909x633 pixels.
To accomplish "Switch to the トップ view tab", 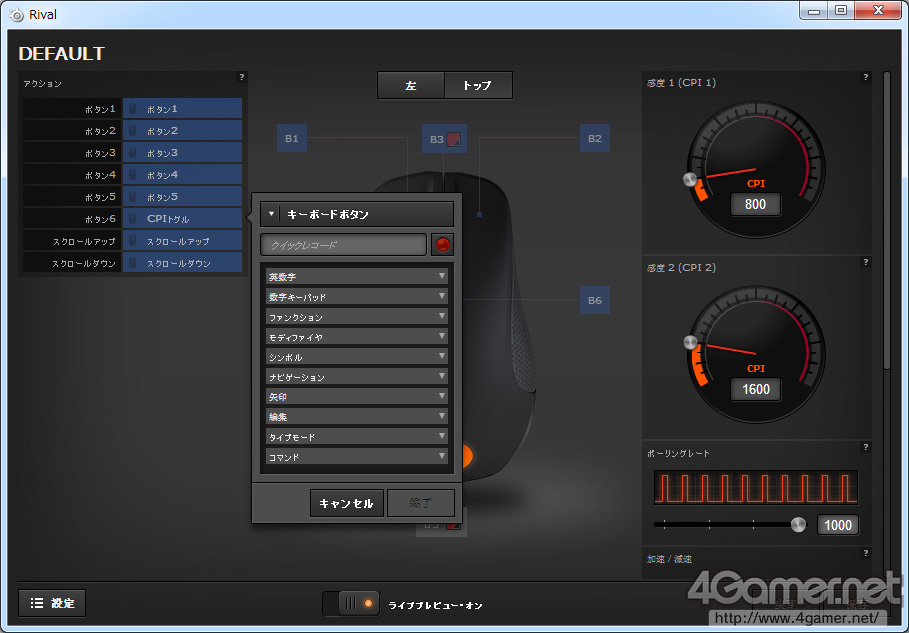I will [x=478, y=85].
